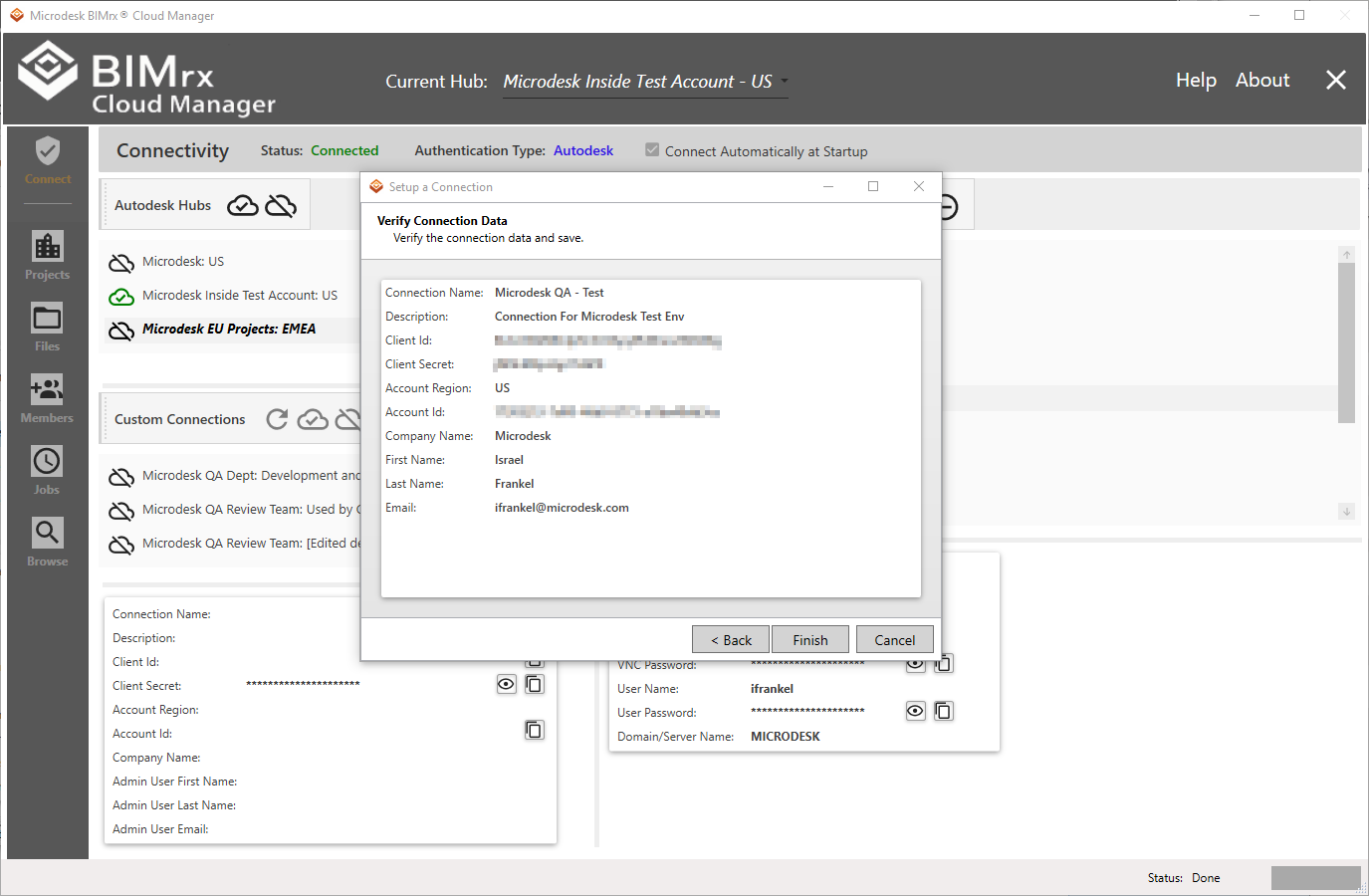1369x896 pixels.
Task: Open the Connect section in sidebar
Action: pos(48,161)
